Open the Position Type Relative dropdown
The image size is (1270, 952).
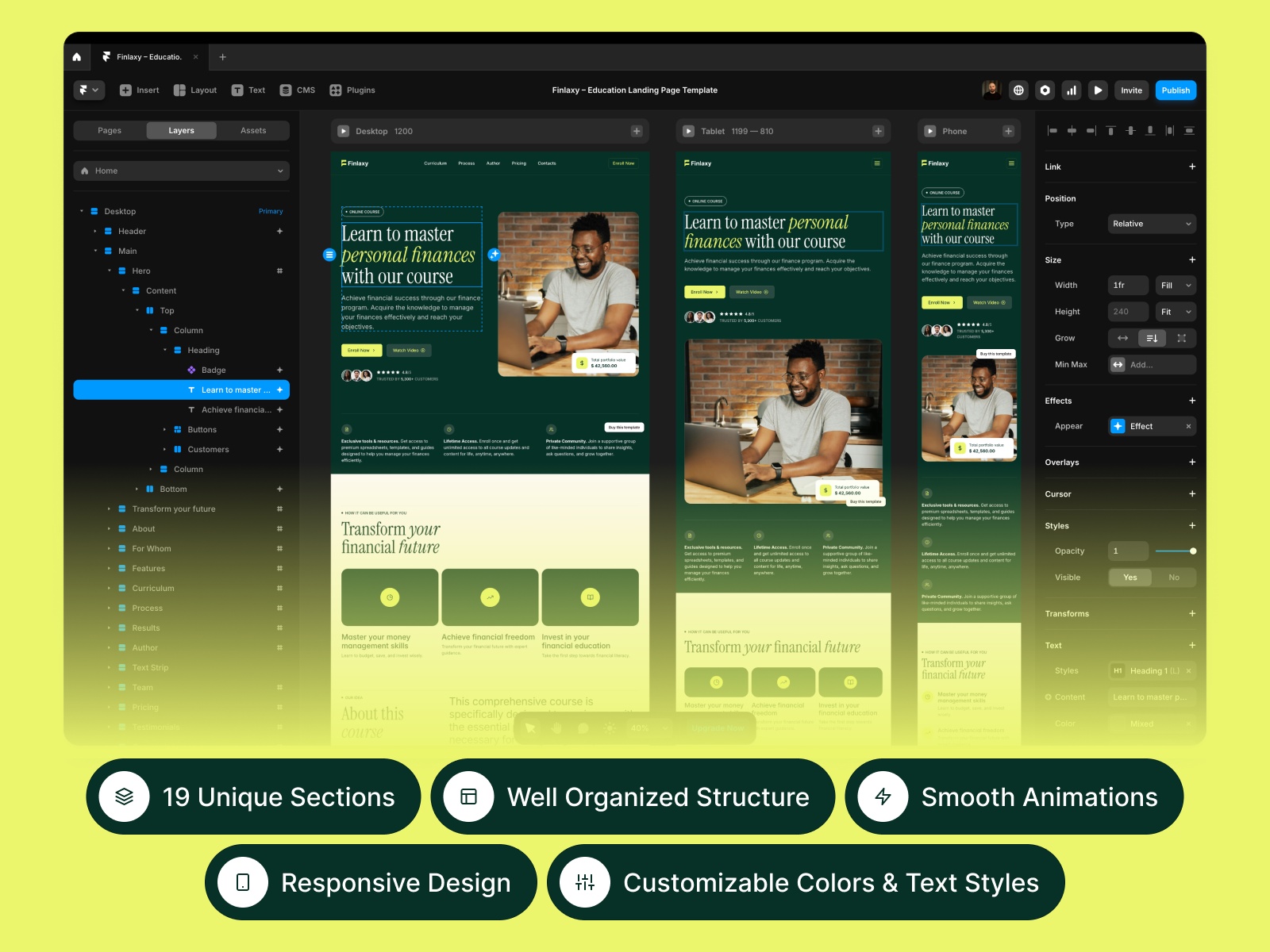click(x=1151, y=223)
